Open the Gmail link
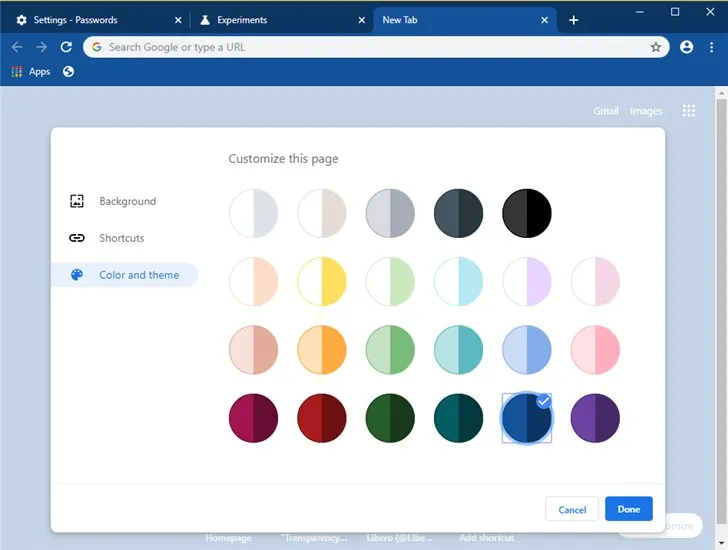This screenshot has width=728, height=550. pos(605,111)
